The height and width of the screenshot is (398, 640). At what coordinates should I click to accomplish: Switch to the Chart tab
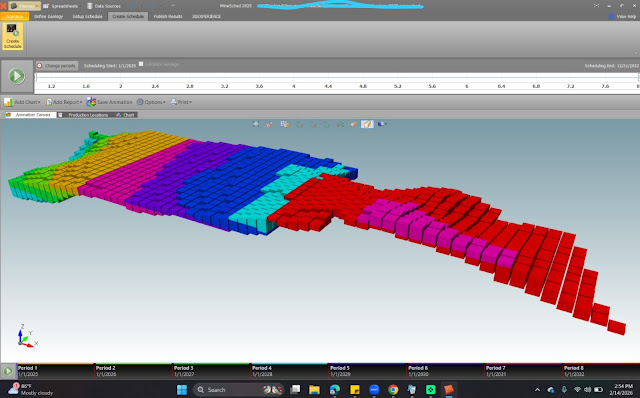(125, 115)
